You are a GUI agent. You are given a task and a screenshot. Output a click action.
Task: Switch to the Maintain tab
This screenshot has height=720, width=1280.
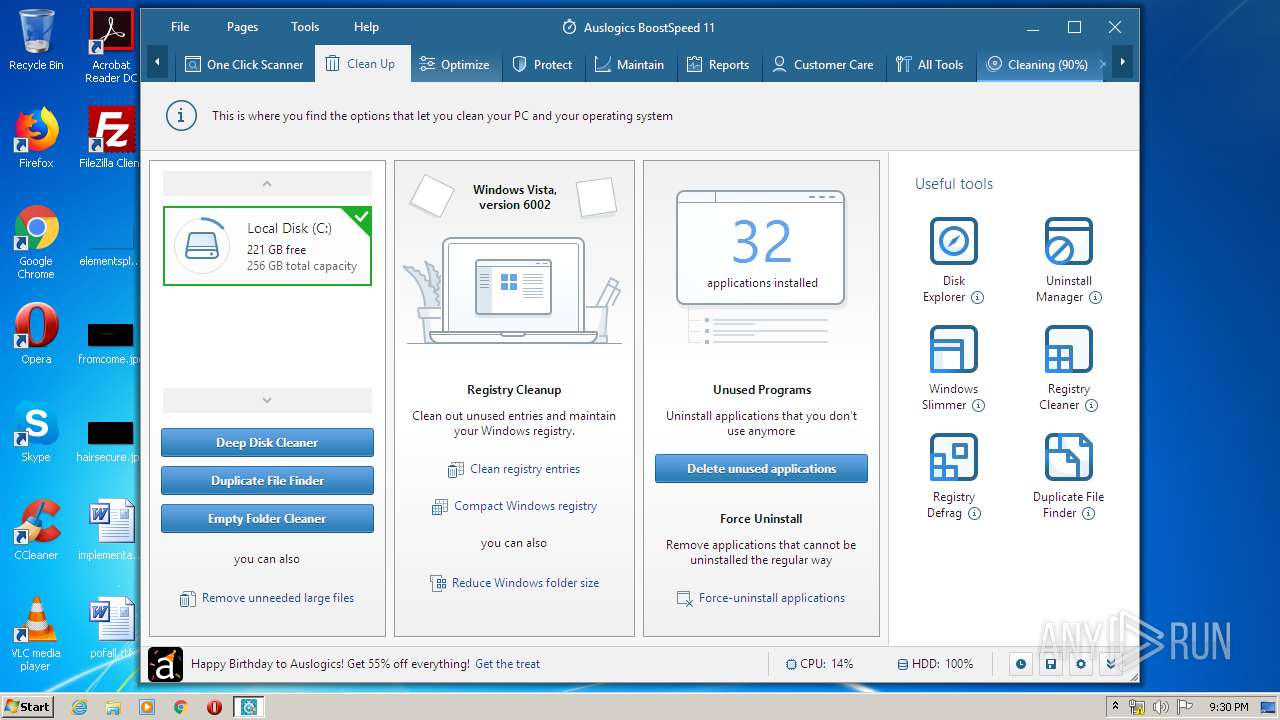(x=629, y=64)
